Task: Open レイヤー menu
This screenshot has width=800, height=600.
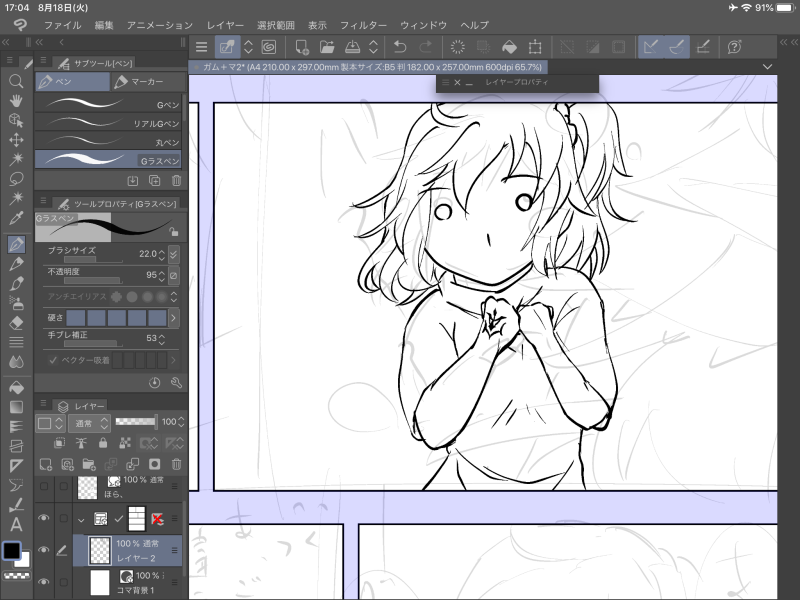Action: click(x=225, y=25)
